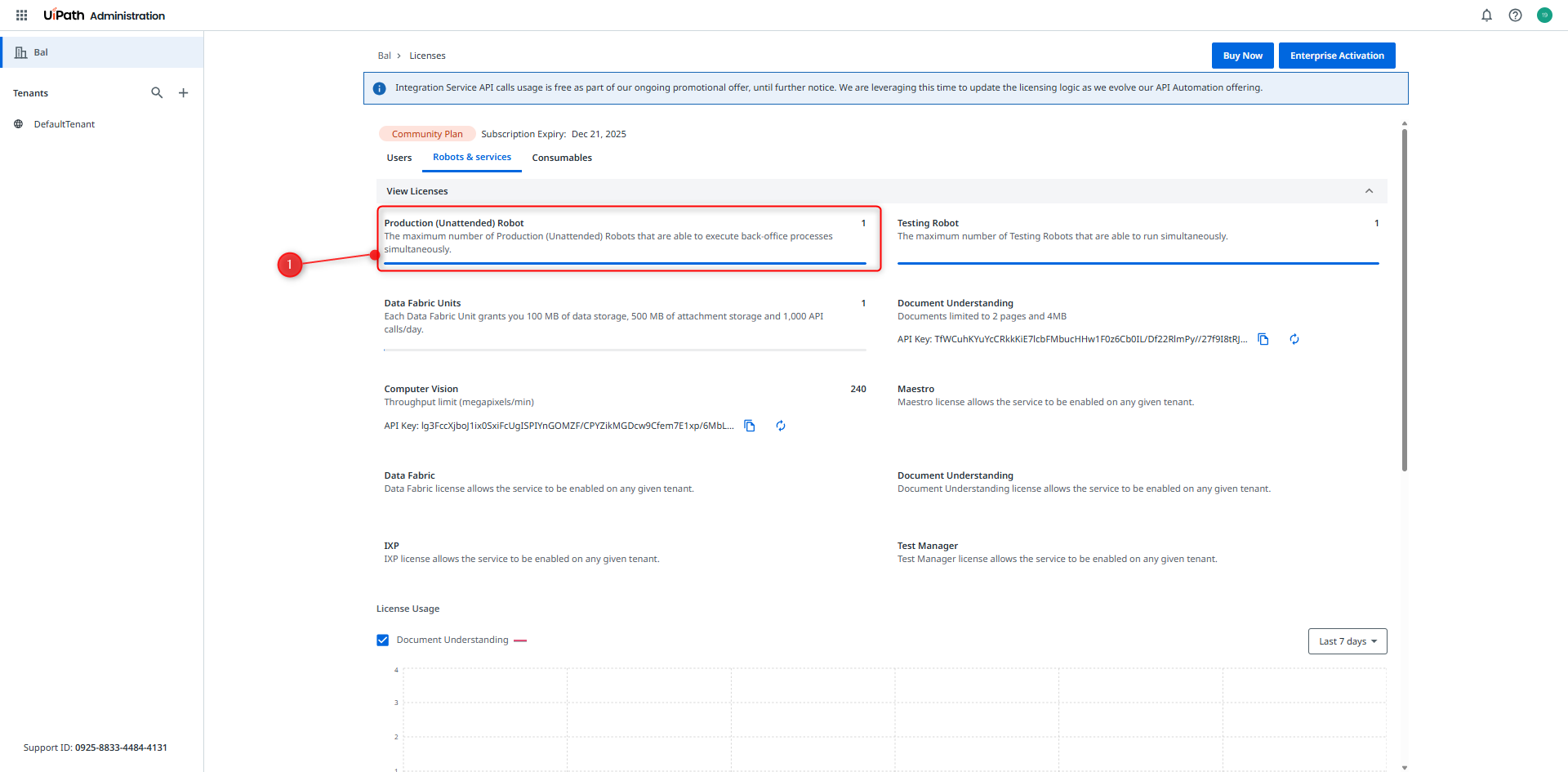Click the Throughput limit (megapixels/min) text
This screenshot has width=1568, height=772.
pos(459,402)
